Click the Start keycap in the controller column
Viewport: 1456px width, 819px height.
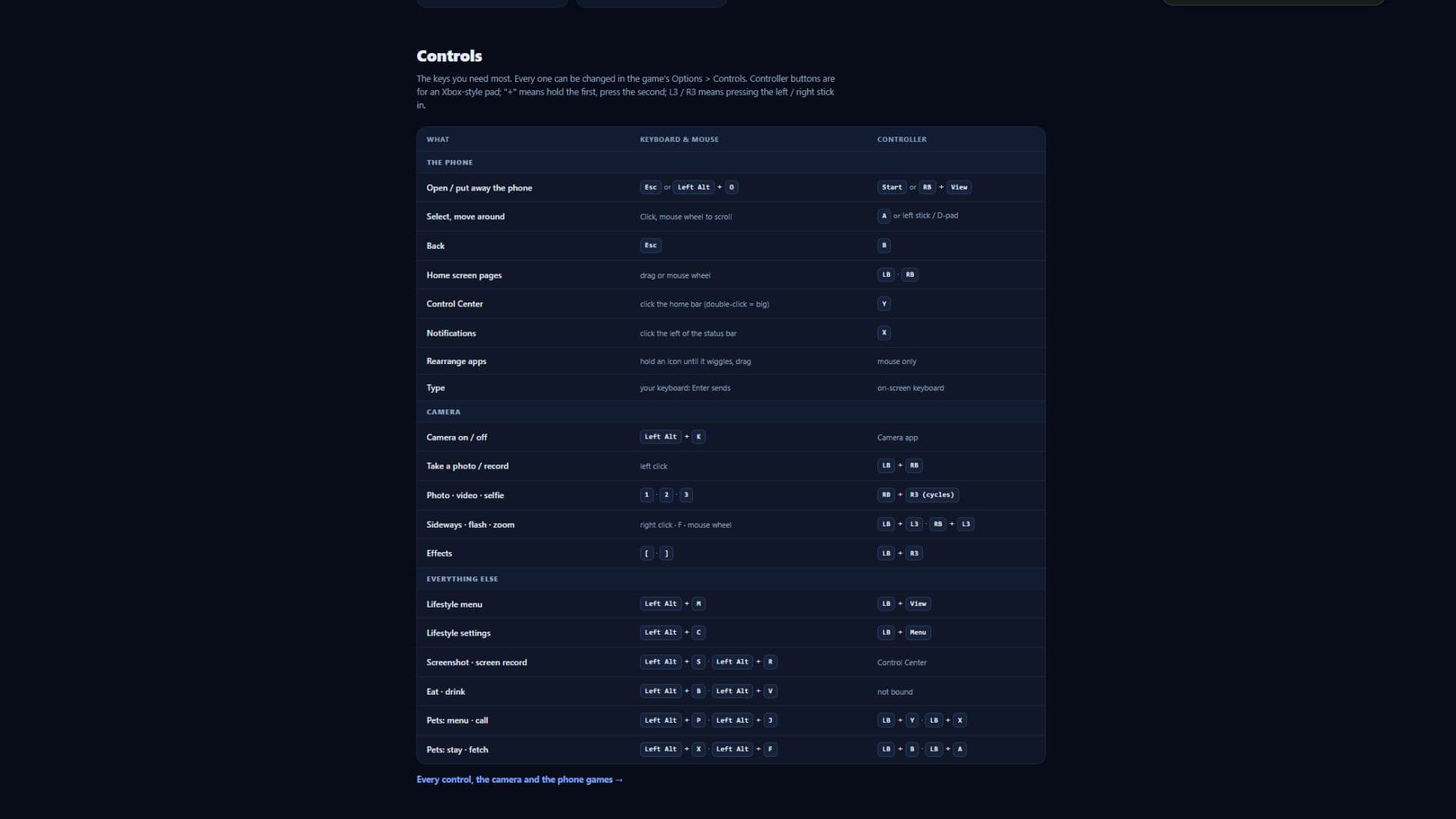click(x=892, y=187)
